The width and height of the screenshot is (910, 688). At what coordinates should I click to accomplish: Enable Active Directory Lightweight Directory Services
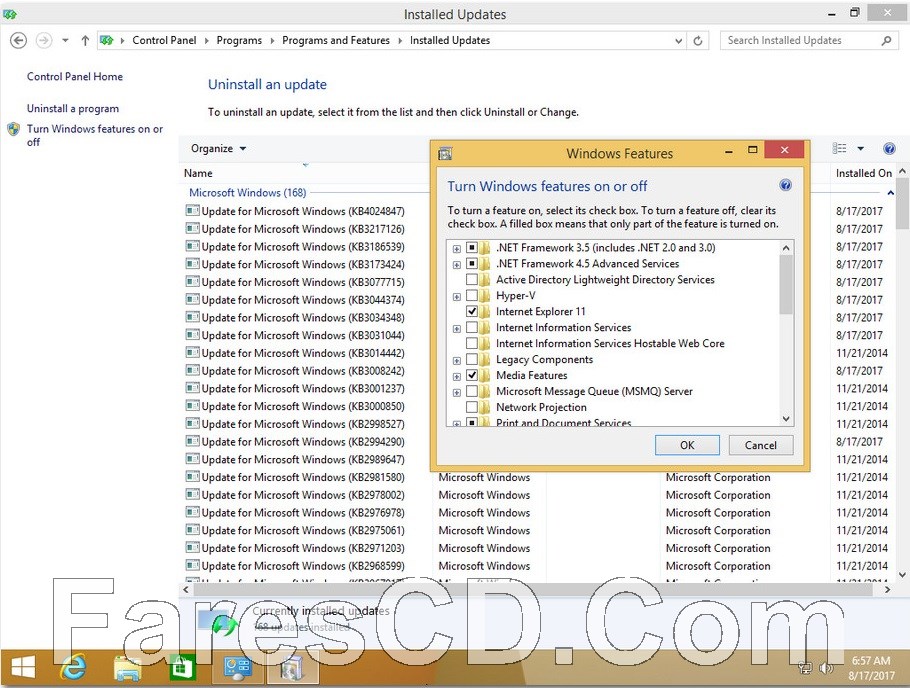(472, 280)
